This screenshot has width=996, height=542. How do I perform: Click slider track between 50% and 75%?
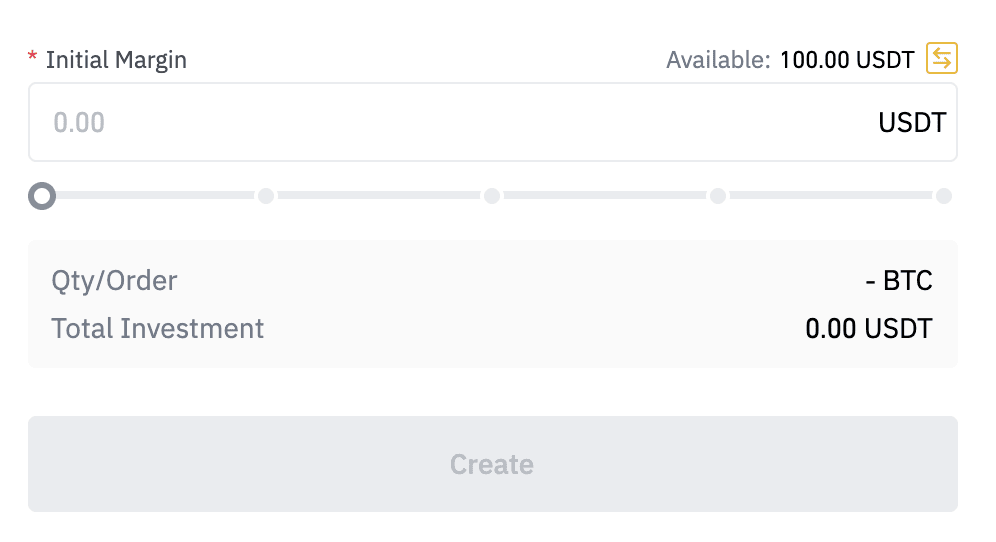coord(605,196)
